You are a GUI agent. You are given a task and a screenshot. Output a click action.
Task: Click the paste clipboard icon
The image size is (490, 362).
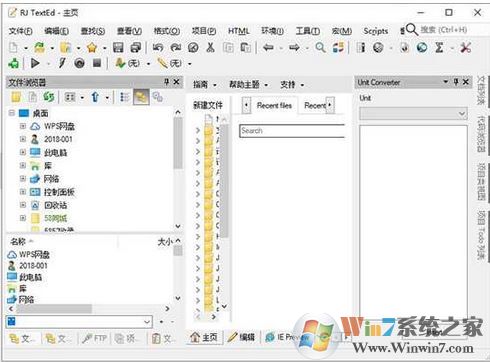246,48
